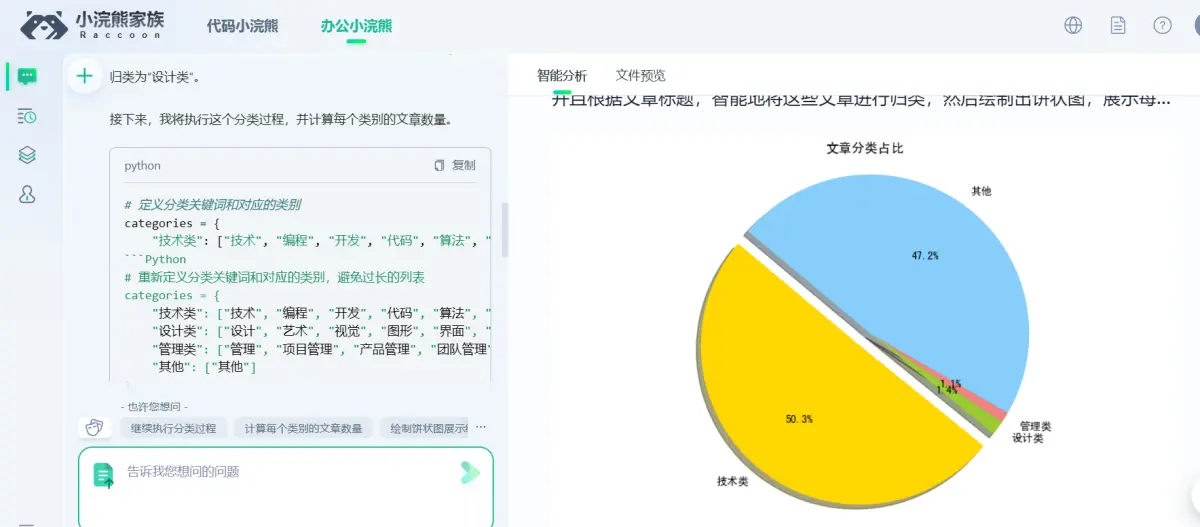Open the language globe icon

tap(1073, 26)
